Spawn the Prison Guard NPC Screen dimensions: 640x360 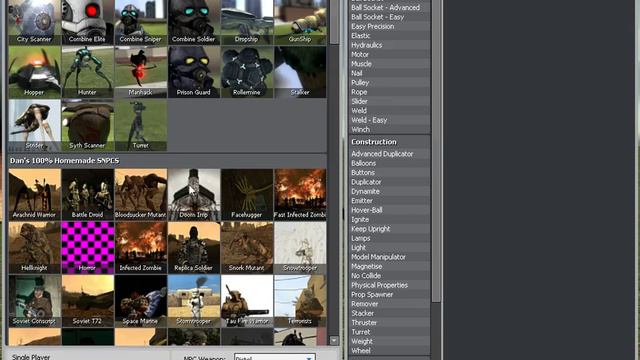pyautogui.click(x=193, y=72)
